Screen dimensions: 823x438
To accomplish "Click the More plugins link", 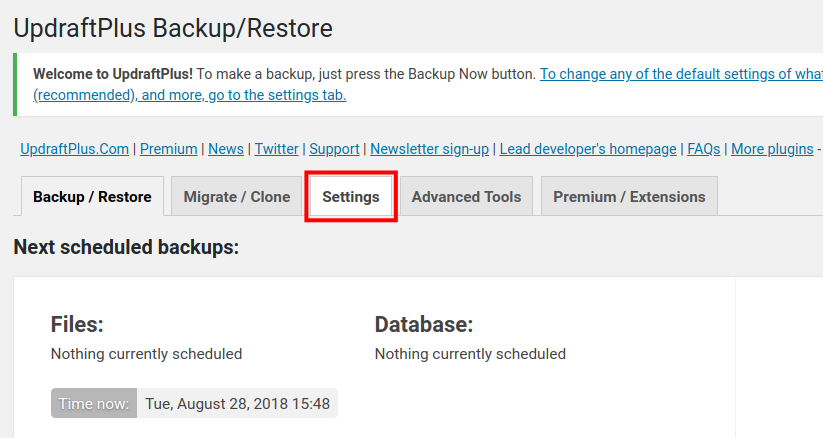I will pyautogui.click(x=772, y=149).
